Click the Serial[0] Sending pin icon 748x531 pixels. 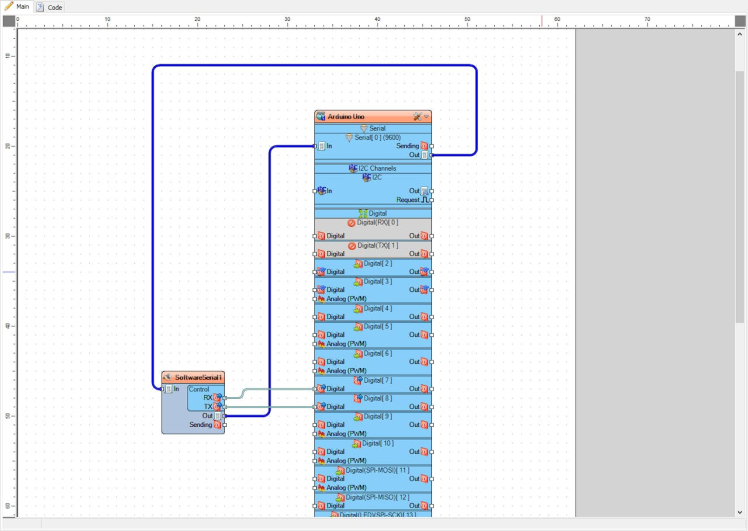click(424, 146)
